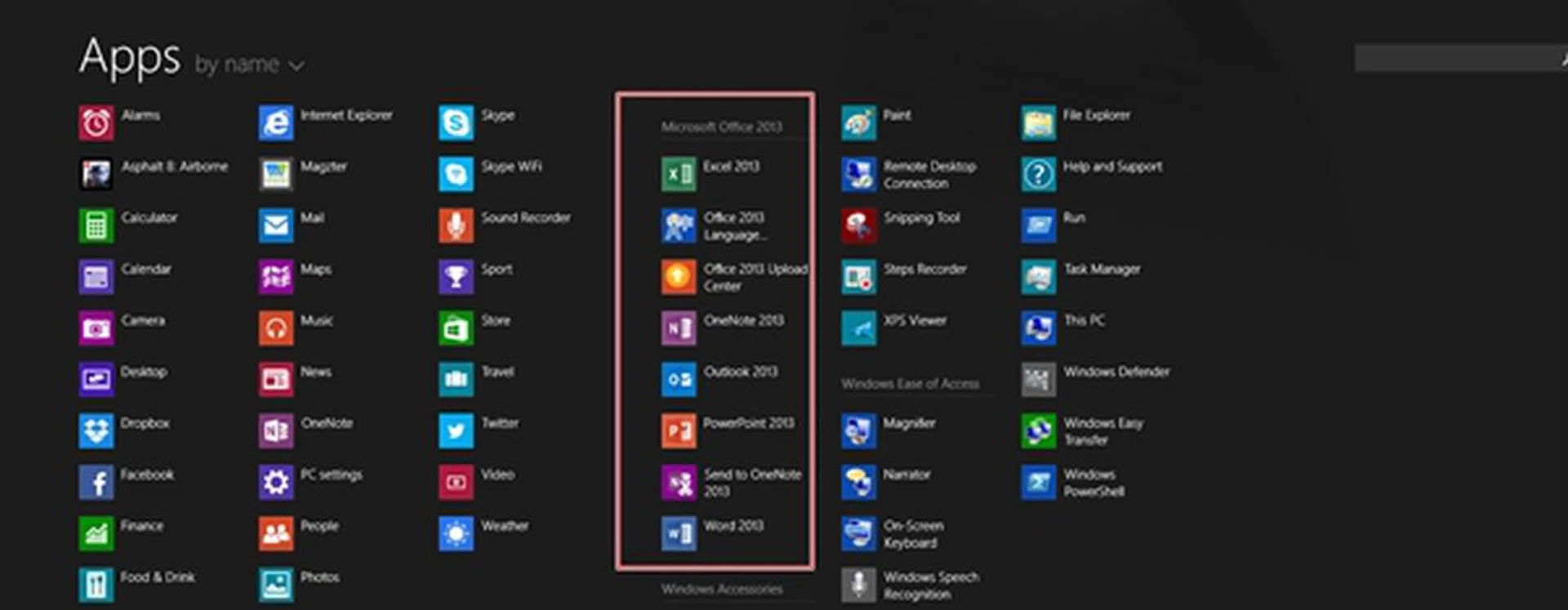Launch the Camera app icon
The image size is (1568, 610).
point(96,329)
